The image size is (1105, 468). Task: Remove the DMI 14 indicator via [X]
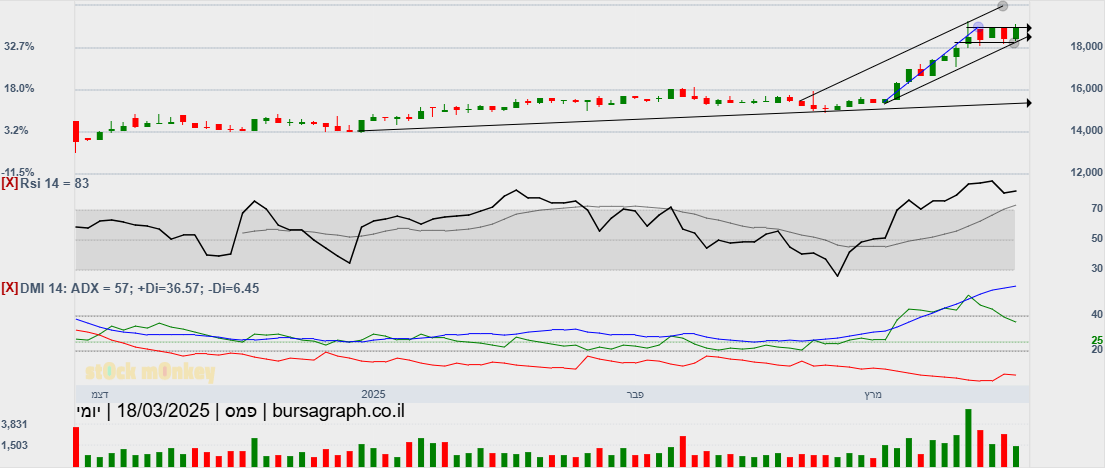click(x=11, y=288)
